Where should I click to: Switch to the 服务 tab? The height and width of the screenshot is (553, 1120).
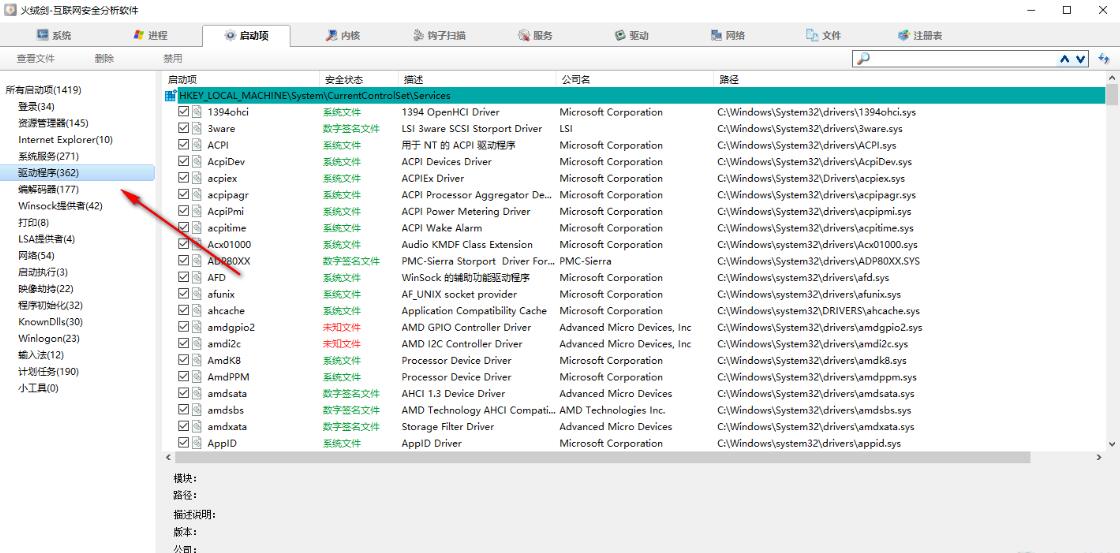535,35
